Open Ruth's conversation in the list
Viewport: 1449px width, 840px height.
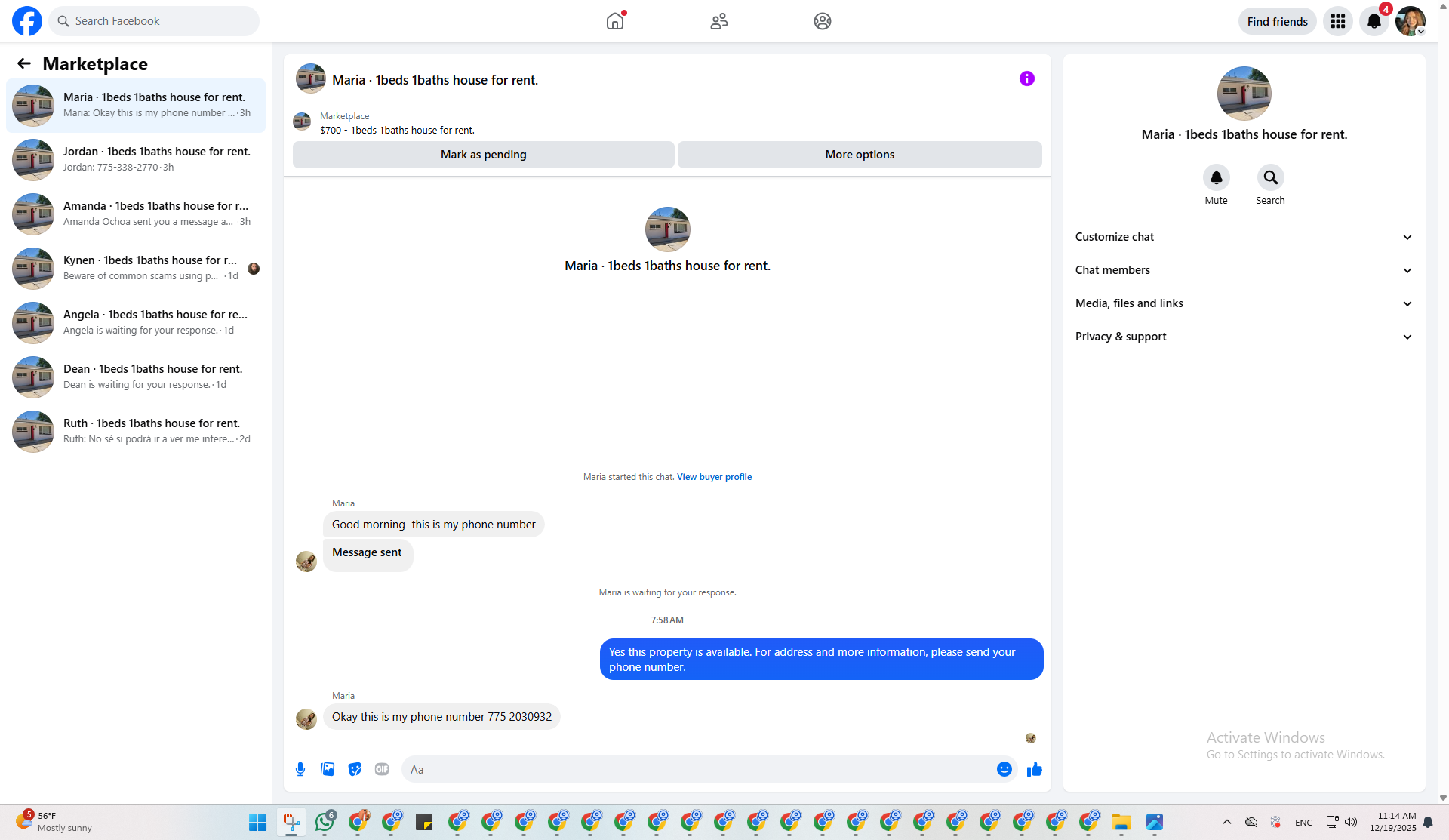(x=136, y=432)
